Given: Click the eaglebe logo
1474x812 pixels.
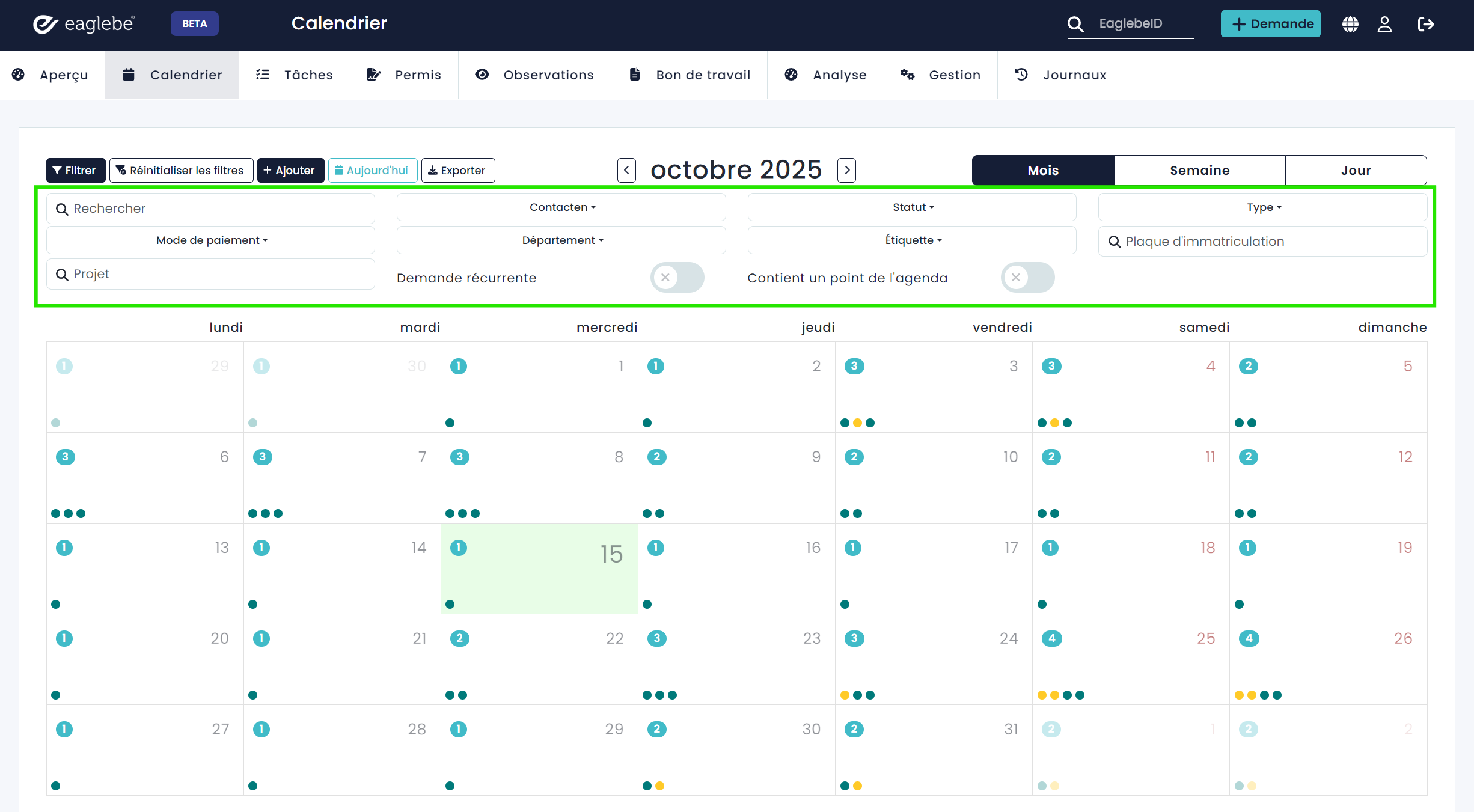Looking at the screenshot, I should pos(84,24).
